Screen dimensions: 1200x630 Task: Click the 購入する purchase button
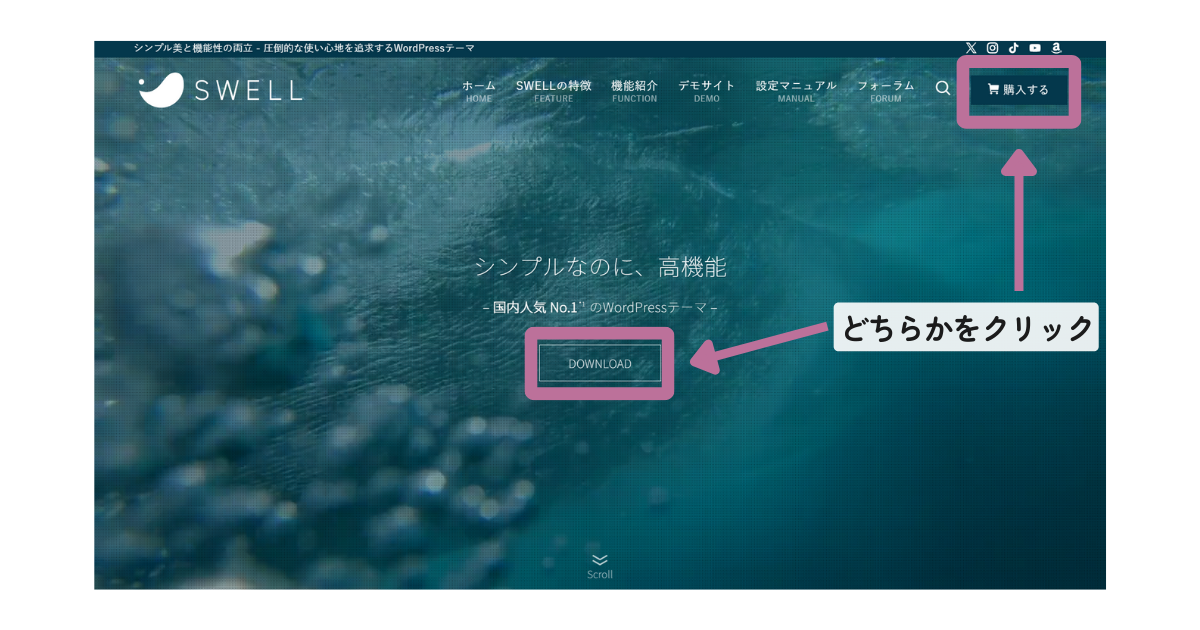(1020, 89)
